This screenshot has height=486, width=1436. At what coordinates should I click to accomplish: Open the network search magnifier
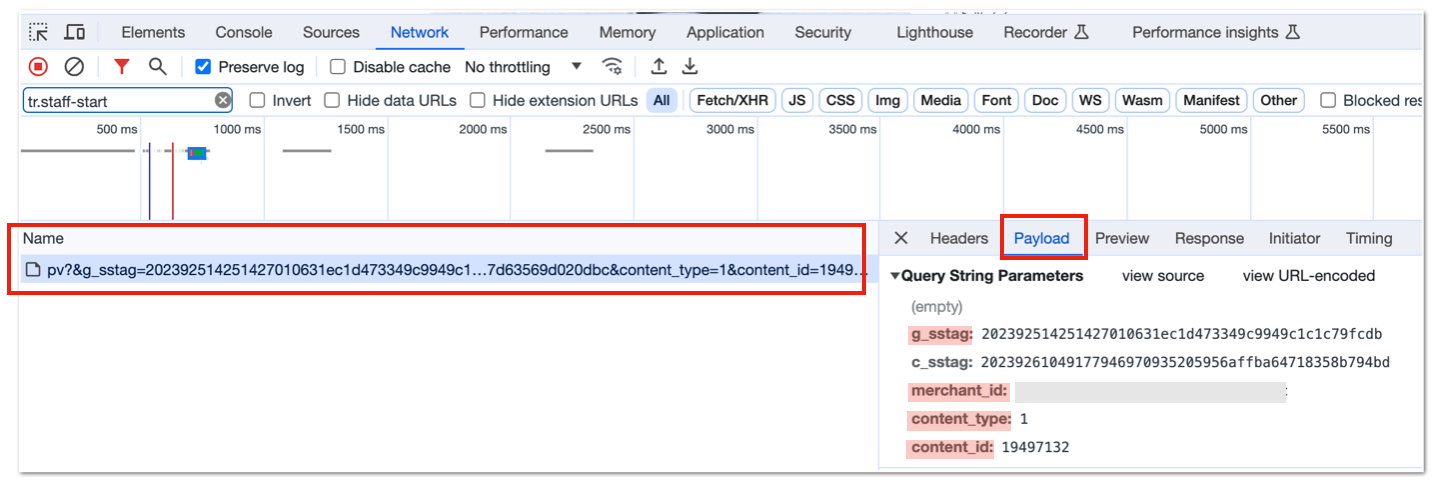(157, 67)
